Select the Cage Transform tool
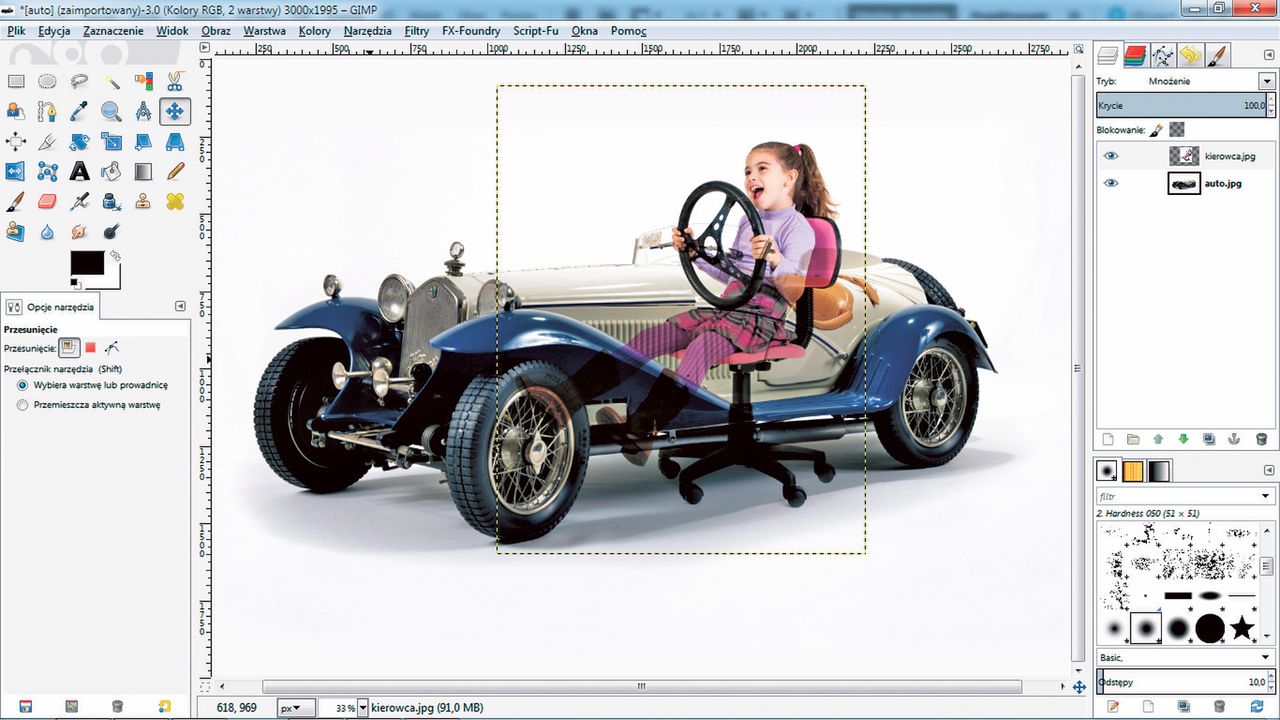The height and width of the screenshot is (720, 1280). (x=47, y=172)
